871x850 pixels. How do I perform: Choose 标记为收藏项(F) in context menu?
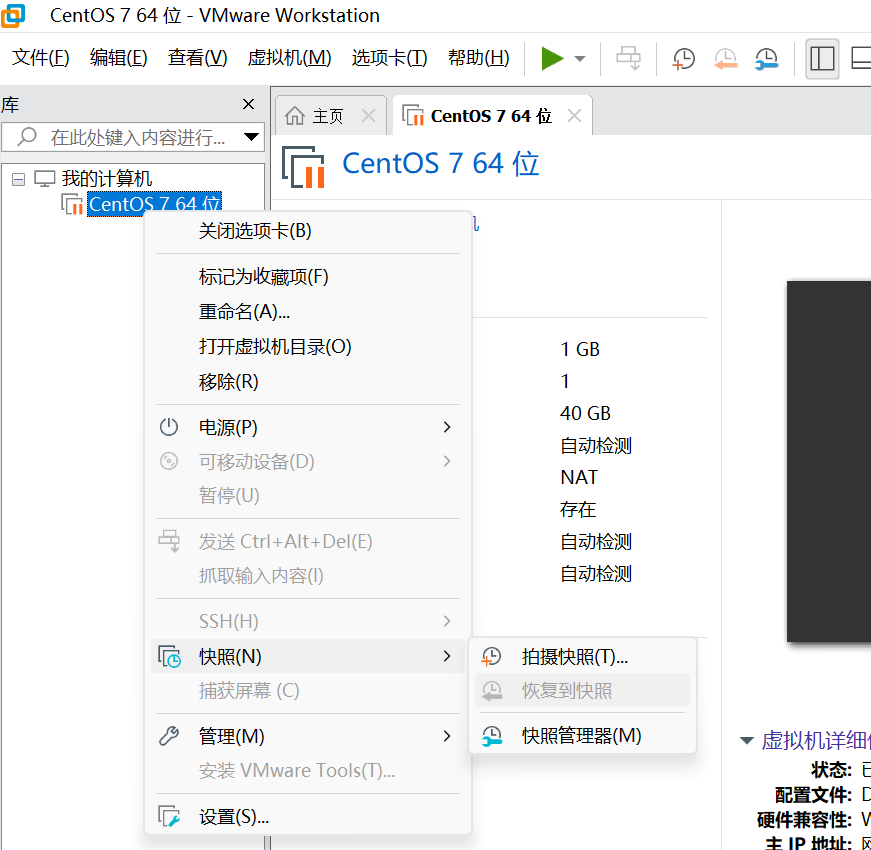307,277
